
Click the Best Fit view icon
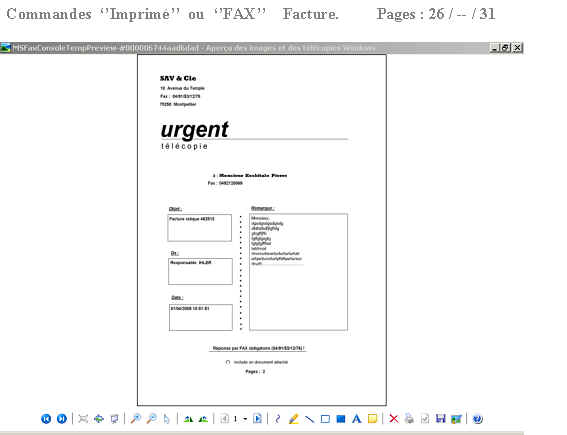point(83,419)
